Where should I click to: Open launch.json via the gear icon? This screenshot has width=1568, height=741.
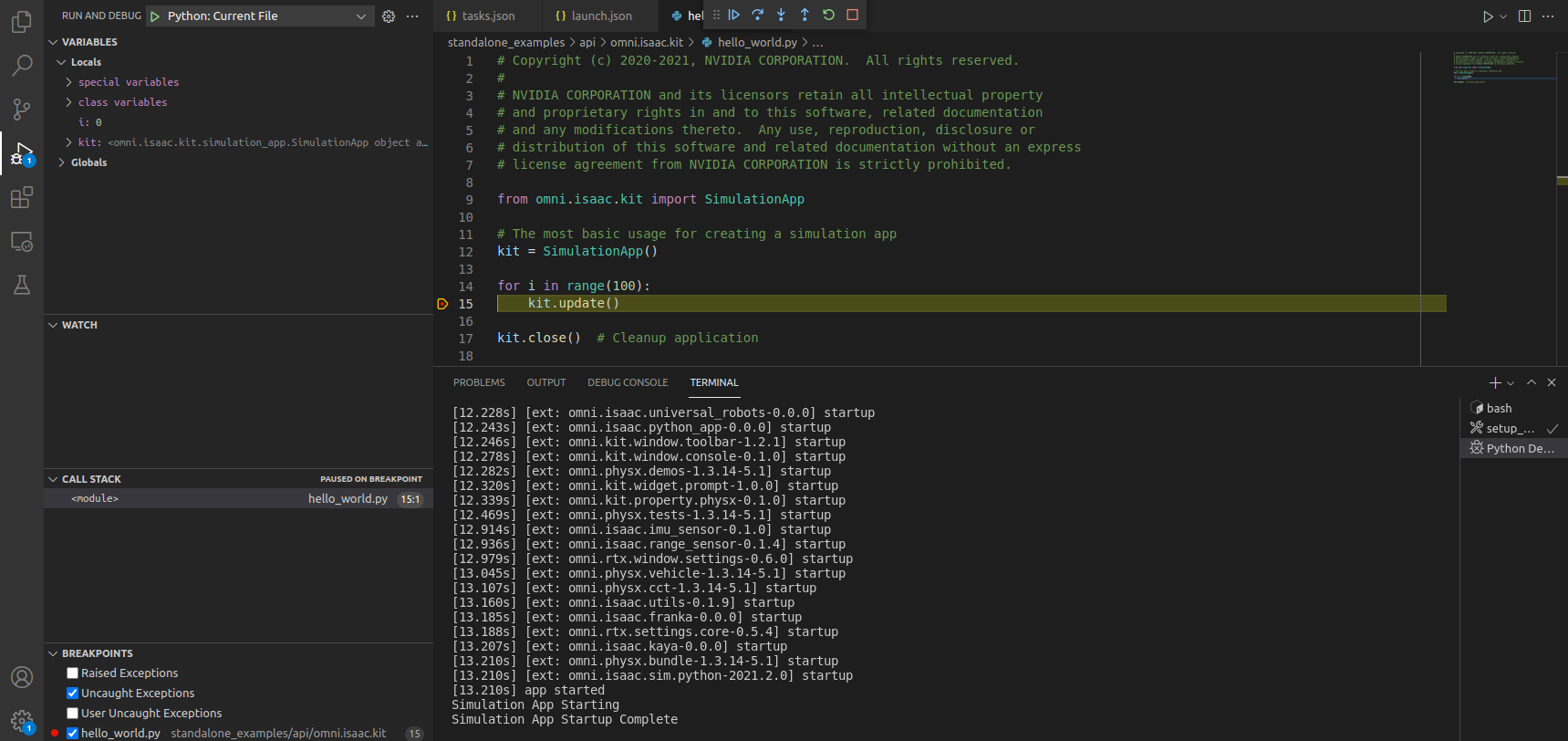point(389,16)
